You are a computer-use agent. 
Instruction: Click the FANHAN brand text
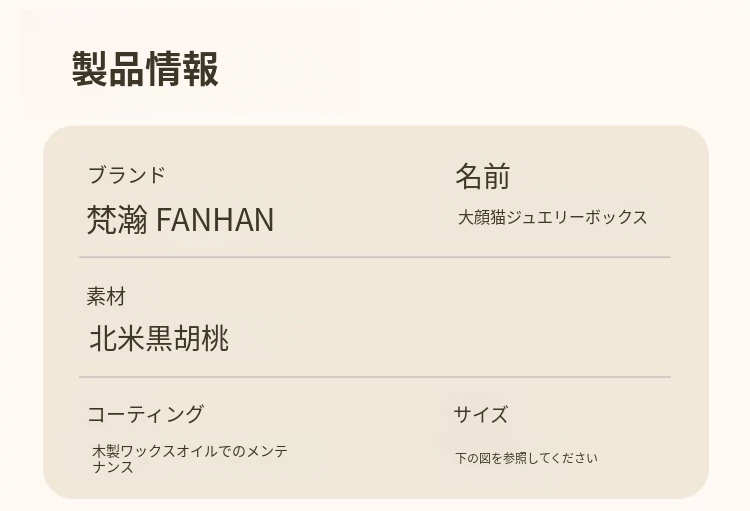215,219
